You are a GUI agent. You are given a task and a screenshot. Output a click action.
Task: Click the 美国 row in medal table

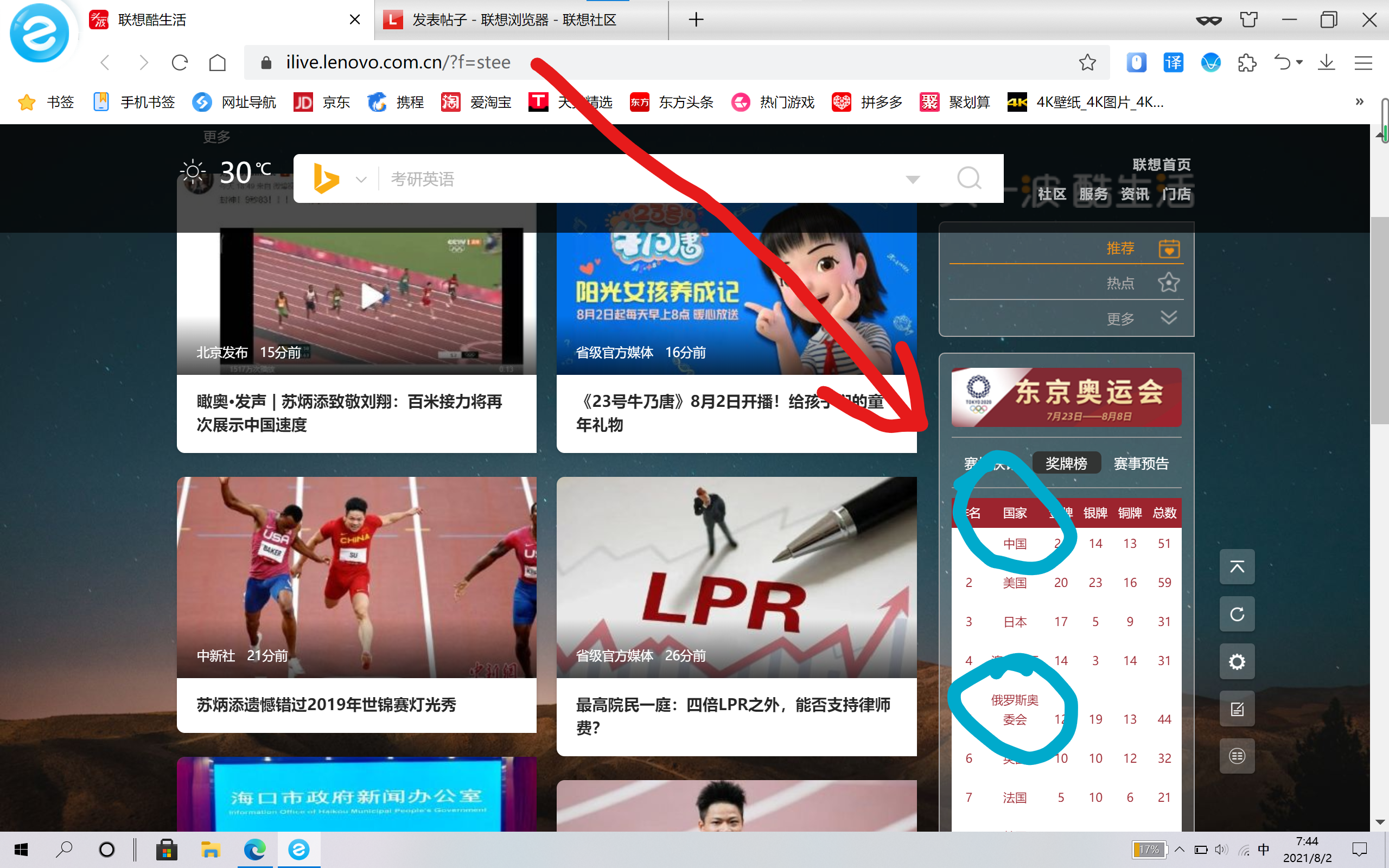tap(1066, 582)
